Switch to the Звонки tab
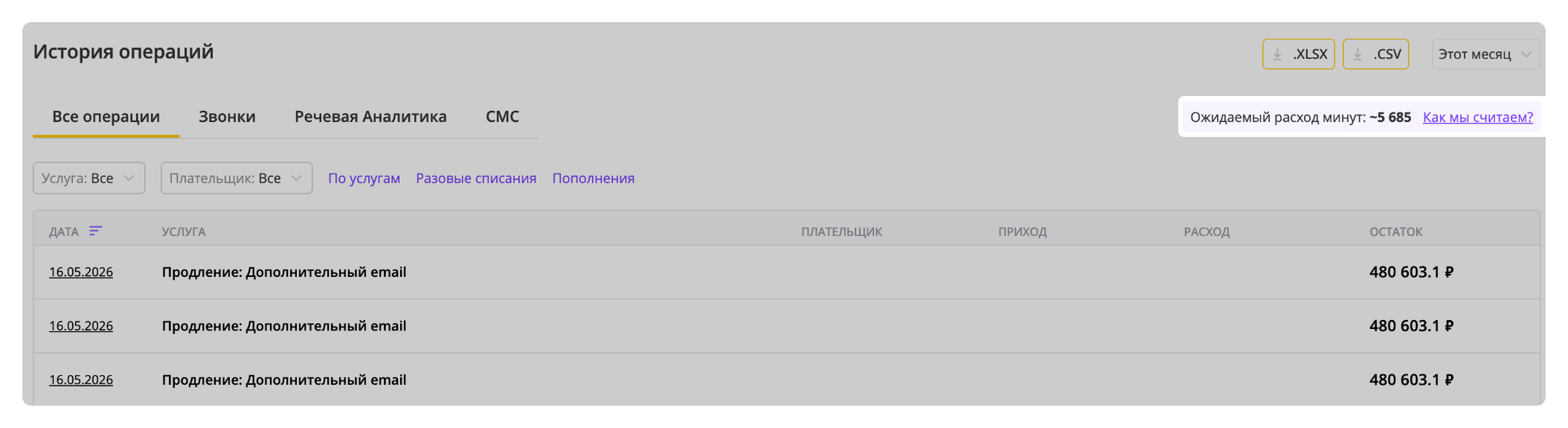The height and width of the screenshot is (428, 1568). [227, 117]
